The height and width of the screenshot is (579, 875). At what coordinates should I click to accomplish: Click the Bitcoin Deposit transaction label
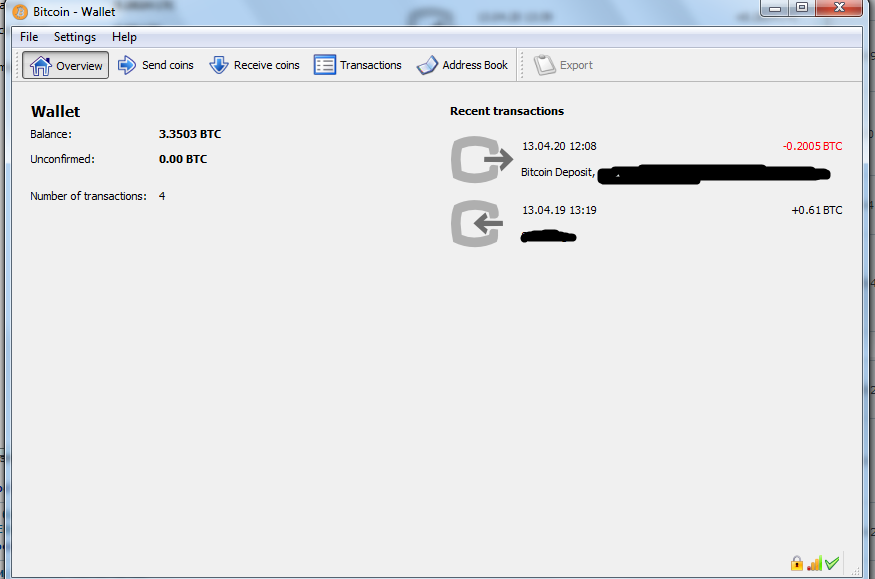tap(558, 173)
